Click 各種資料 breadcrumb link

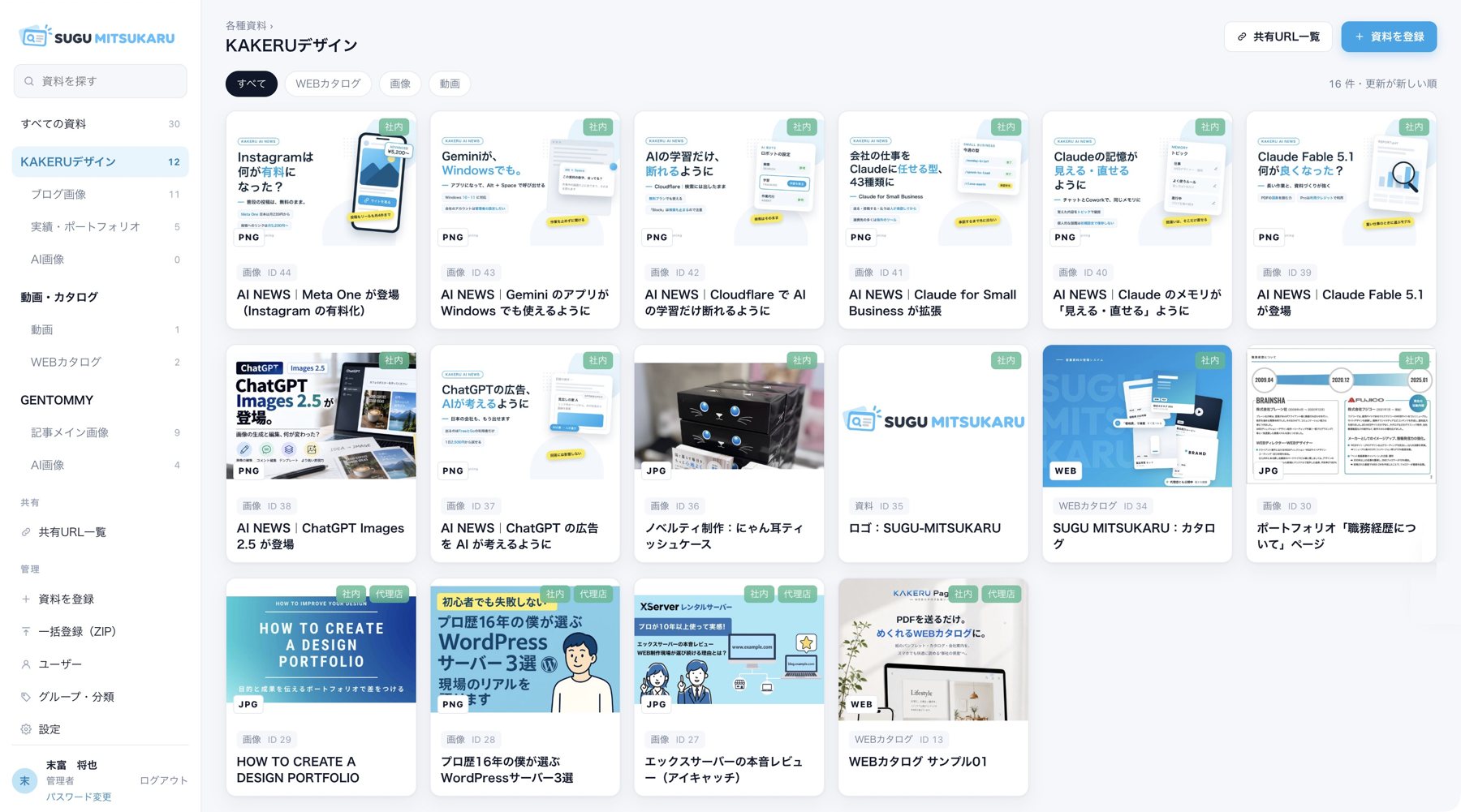pos(246,26)
